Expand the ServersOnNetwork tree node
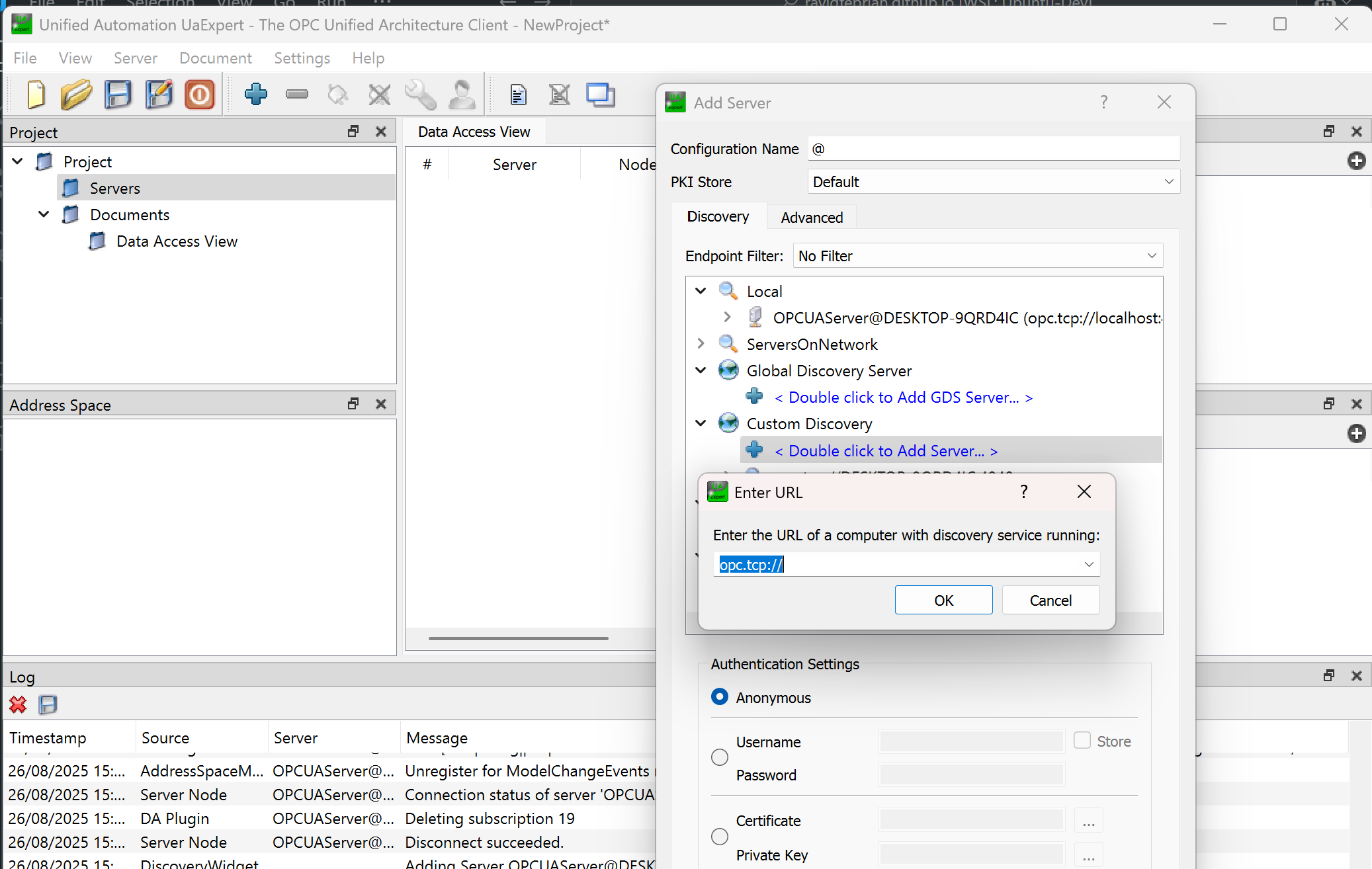Image resolution: width=1372 pixels, height=869 pixels. click(701, 344)
